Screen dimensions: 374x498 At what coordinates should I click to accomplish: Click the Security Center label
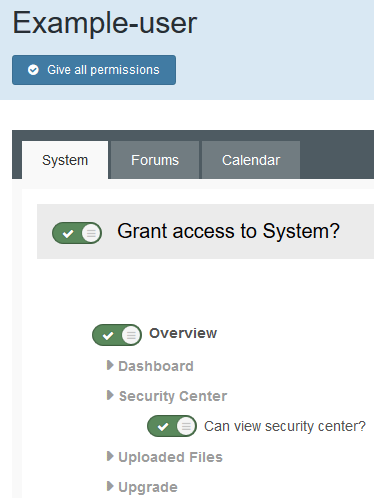tap(173, 396)
